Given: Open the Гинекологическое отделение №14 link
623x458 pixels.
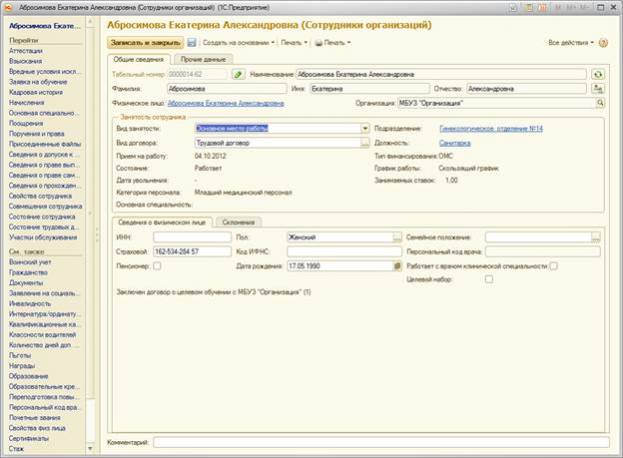Looking at the screenshot, I should pos(482,128).
